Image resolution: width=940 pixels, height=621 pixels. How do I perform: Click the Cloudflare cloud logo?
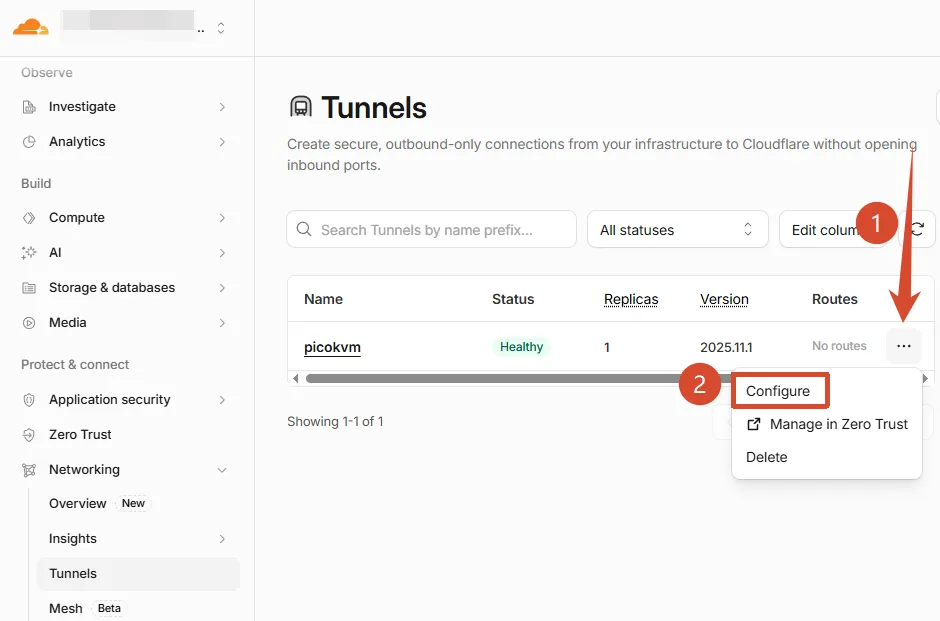coord(31,28)
